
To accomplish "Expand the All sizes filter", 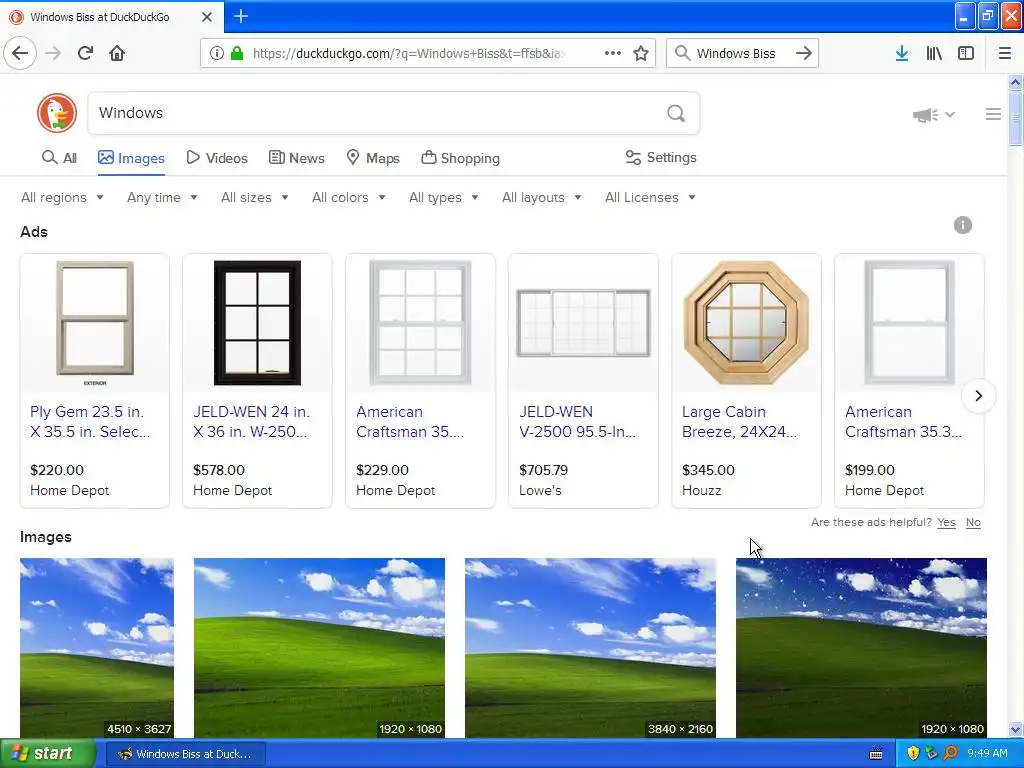I will point(255,197).
